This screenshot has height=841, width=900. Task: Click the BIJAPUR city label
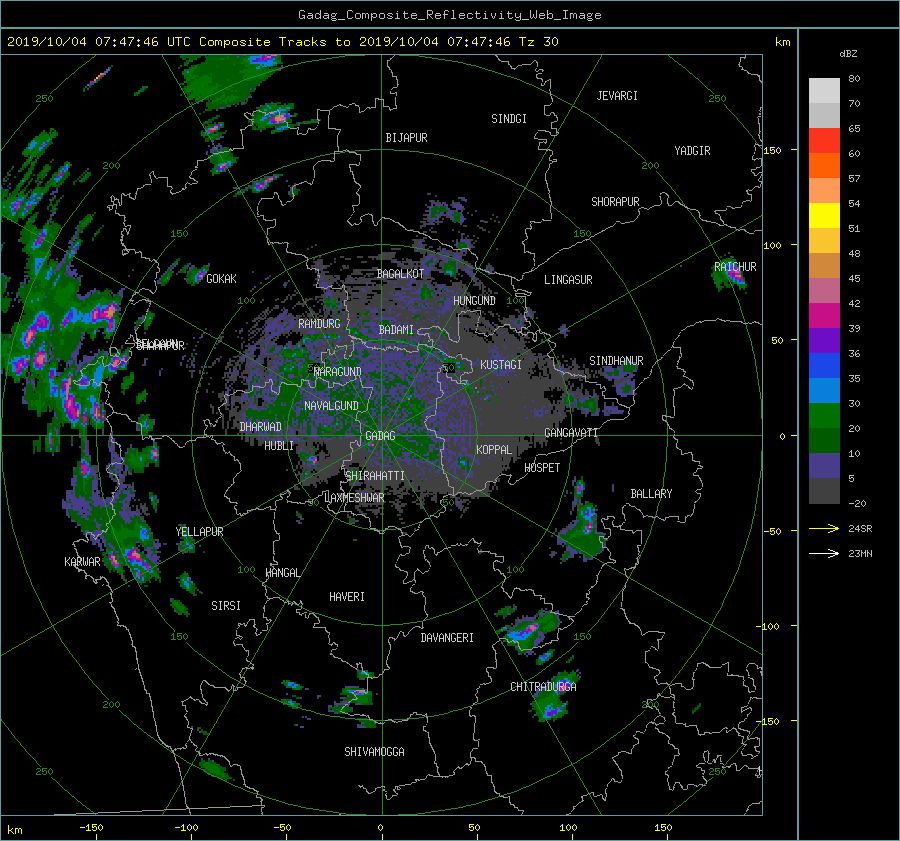406,138
